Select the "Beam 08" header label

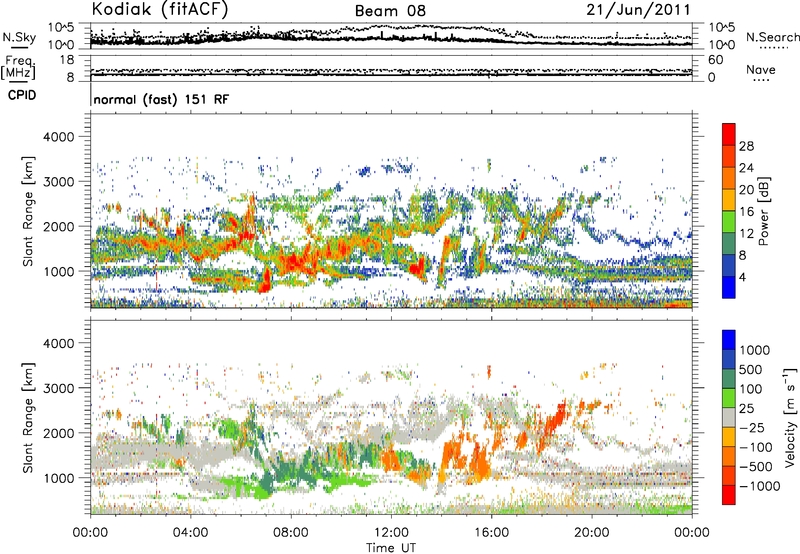pyautogui.click(x=390, y=11)
